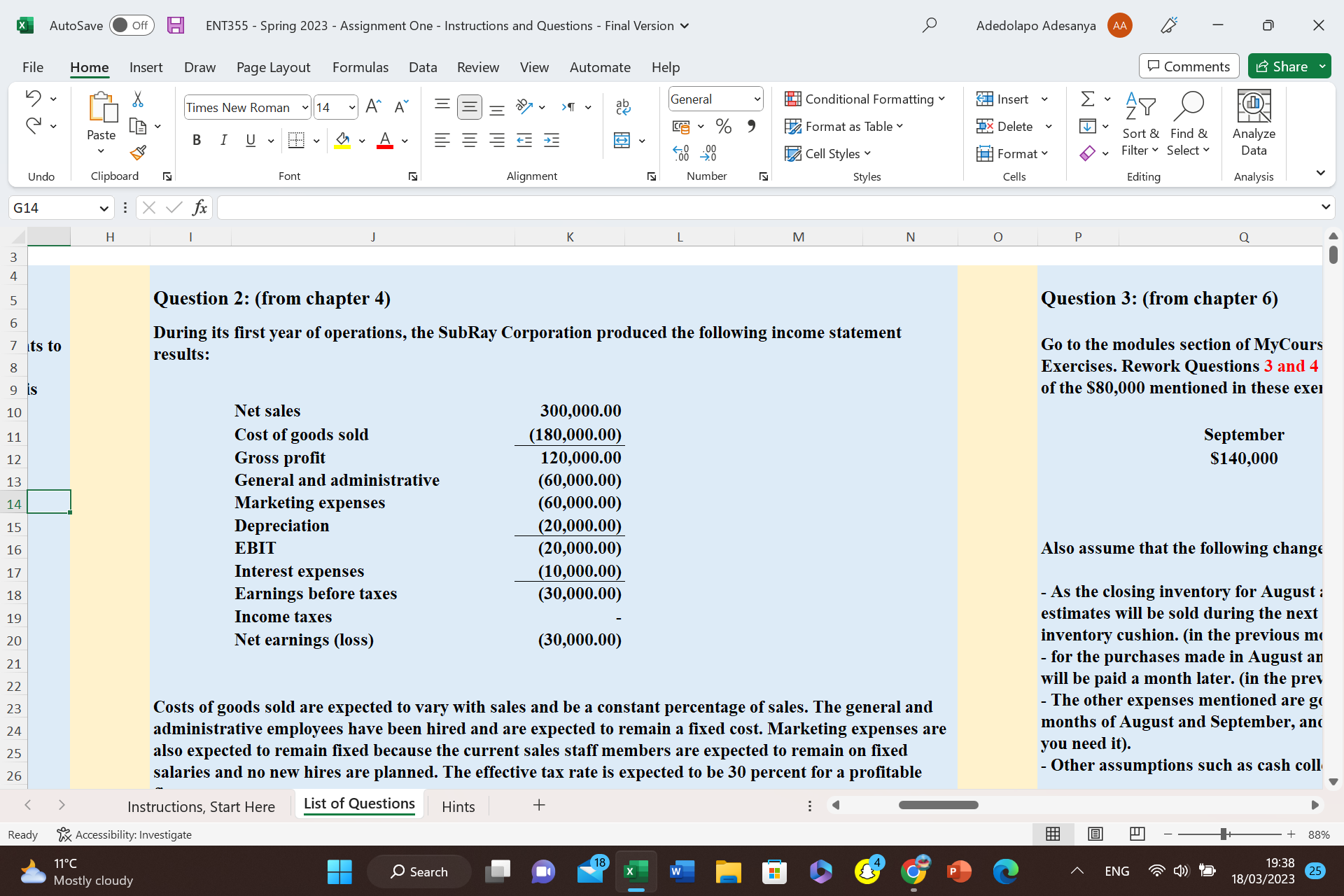Click the Percent Style icon

[723, 127]
